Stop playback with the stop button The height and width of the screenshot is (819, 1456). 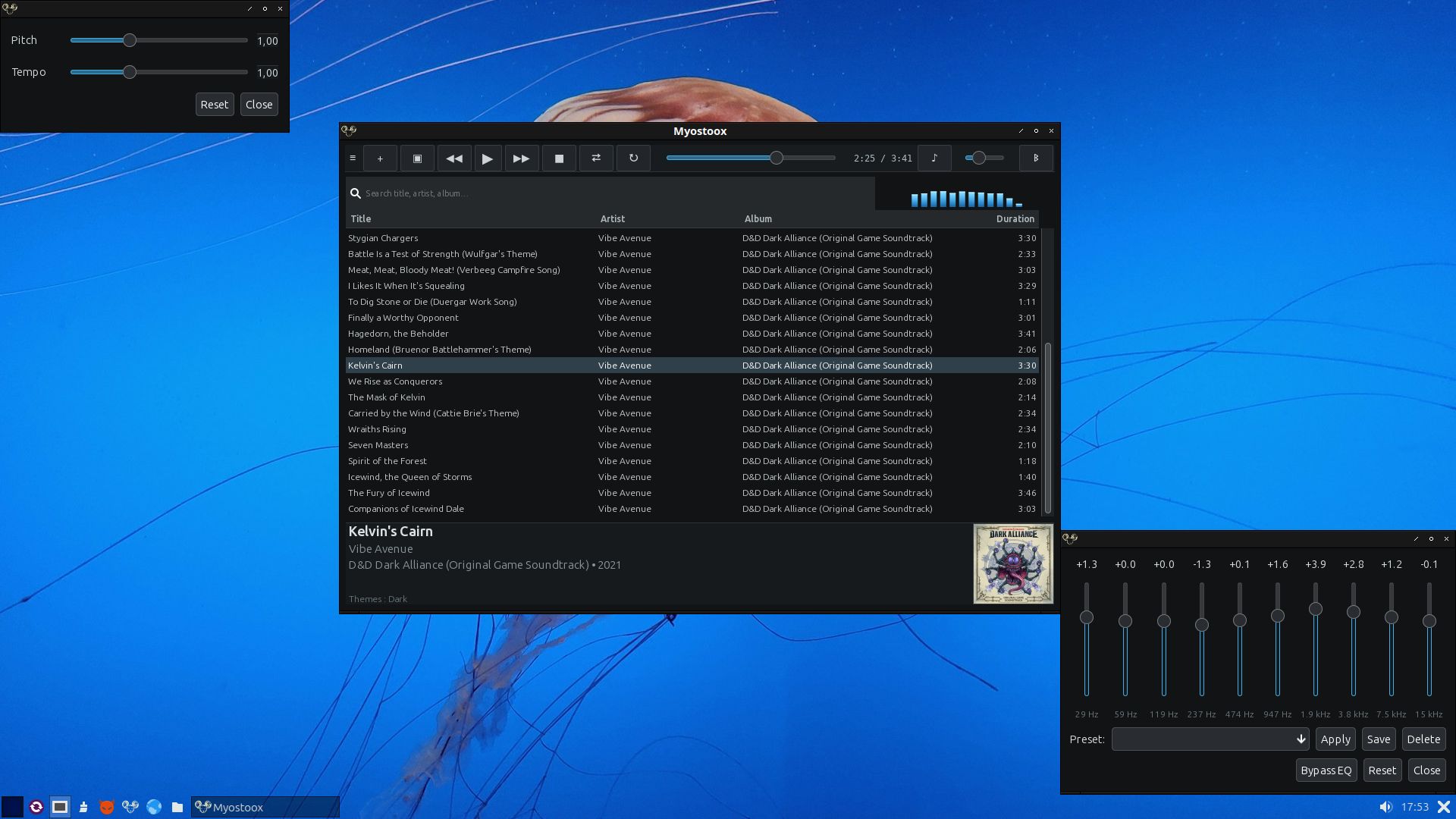(560, 158)
